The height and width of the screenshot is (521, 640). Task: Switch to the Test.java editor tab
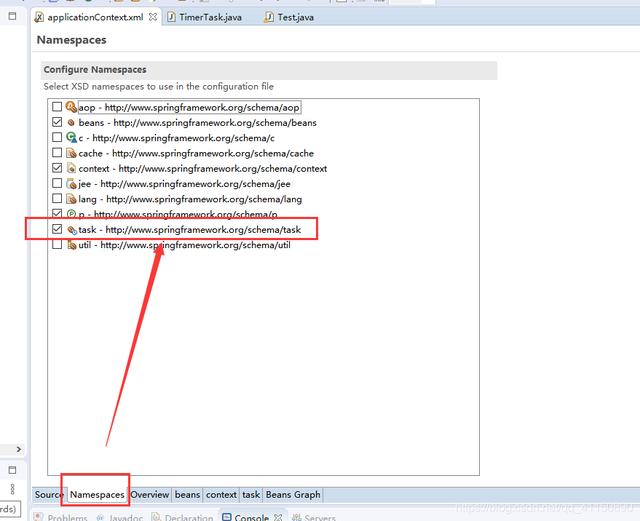(x=289, y=17)
